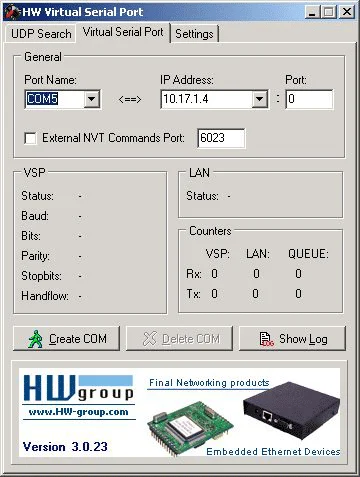Click the VSP Status label

click(37, 196)
